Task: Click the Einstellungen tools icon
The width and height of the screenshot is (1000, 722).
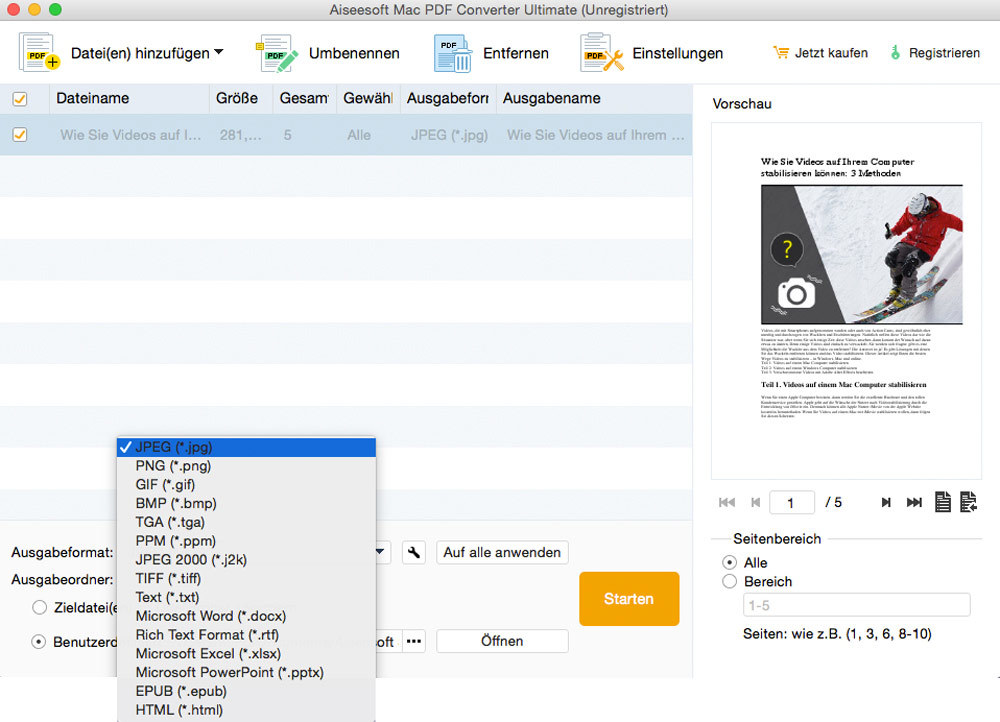Action: point(601,53)
